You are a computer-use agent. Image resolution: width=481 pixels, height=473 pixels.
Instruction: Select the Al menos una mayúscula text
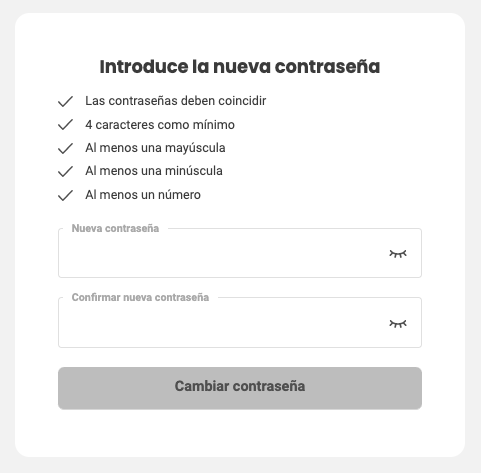[155, 148]
